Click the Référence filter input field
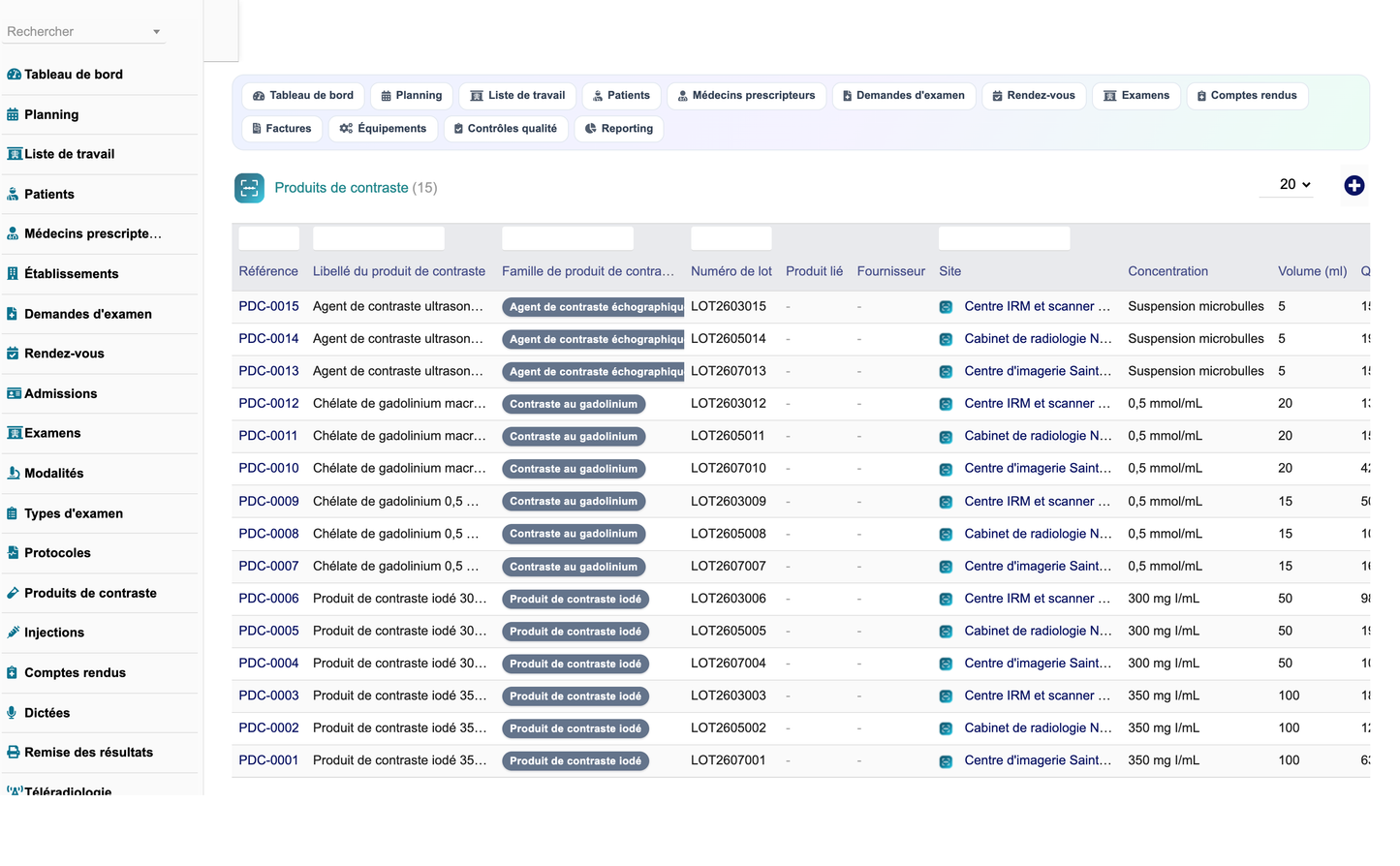The width and height of the screenshot is (1400, 866). tap(268, 238)
